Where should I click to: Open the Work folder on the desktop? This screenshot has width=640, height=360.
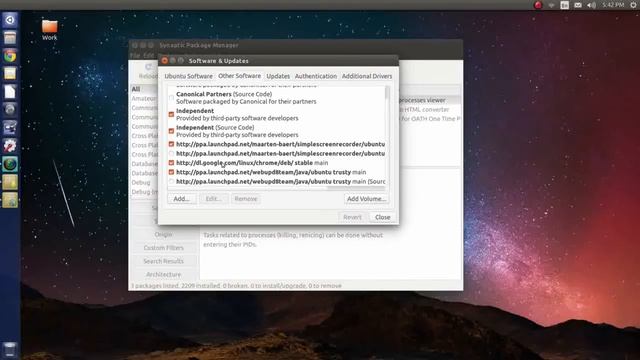(x=49, y=30)
